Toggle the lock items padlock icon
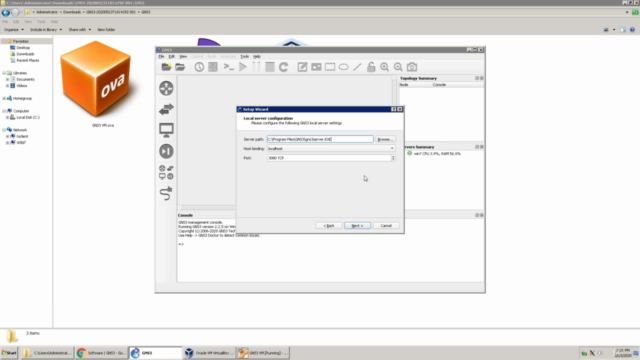The height and width of the screenshot is (360, 640). click(371, 67)
